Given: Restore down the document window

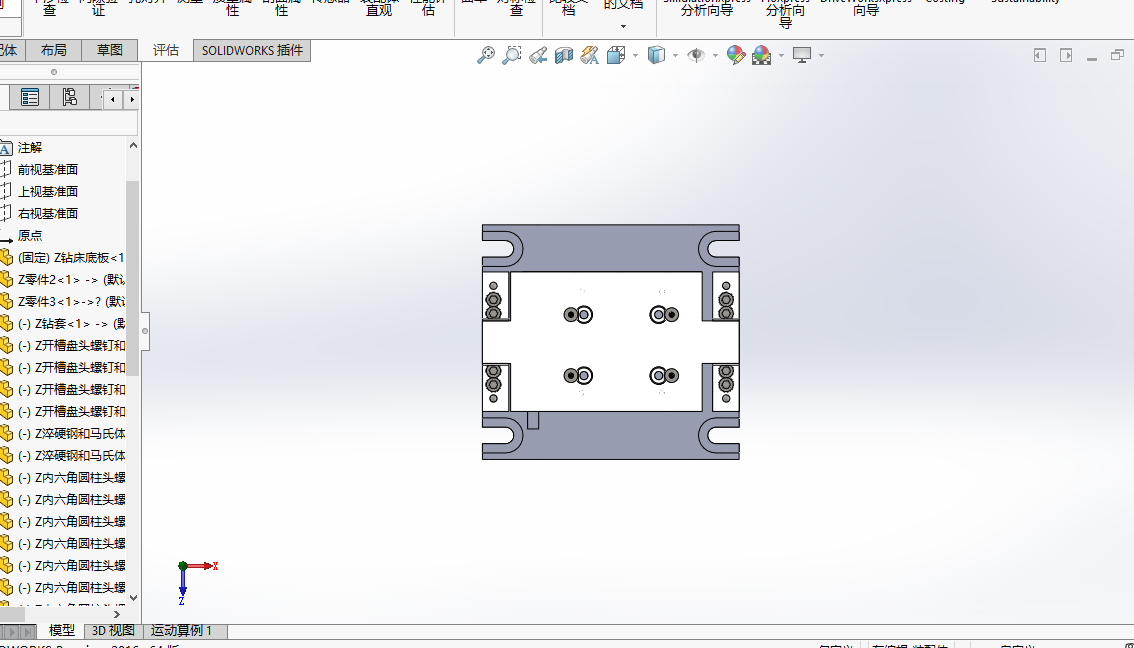Looking at the screenshot, I should [1117, 55].
